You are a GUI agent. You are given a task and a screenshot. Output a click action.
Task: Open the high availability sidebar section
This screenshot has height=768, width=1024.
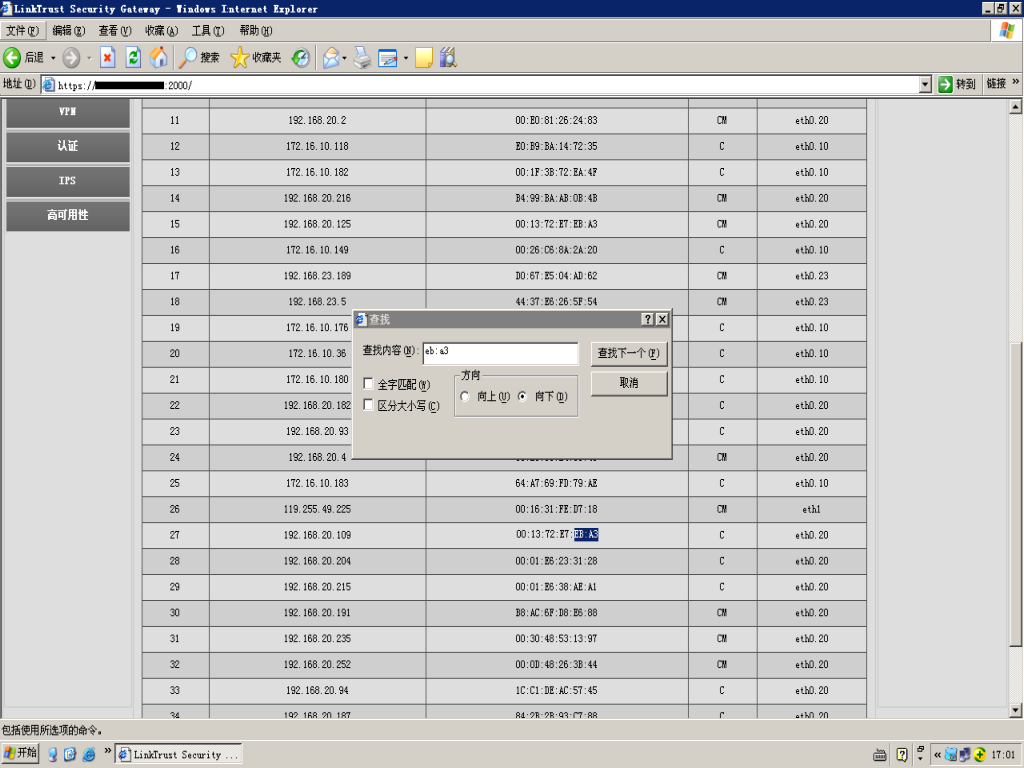click(68, 215)
